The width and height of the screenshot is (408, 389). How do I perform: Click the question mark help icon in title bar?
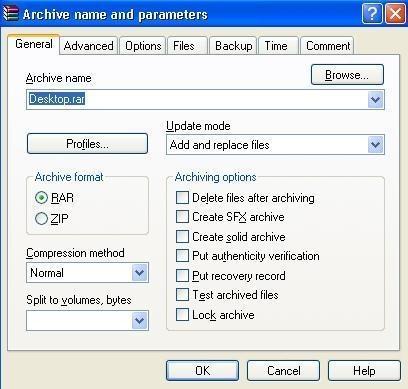(372, 14)
